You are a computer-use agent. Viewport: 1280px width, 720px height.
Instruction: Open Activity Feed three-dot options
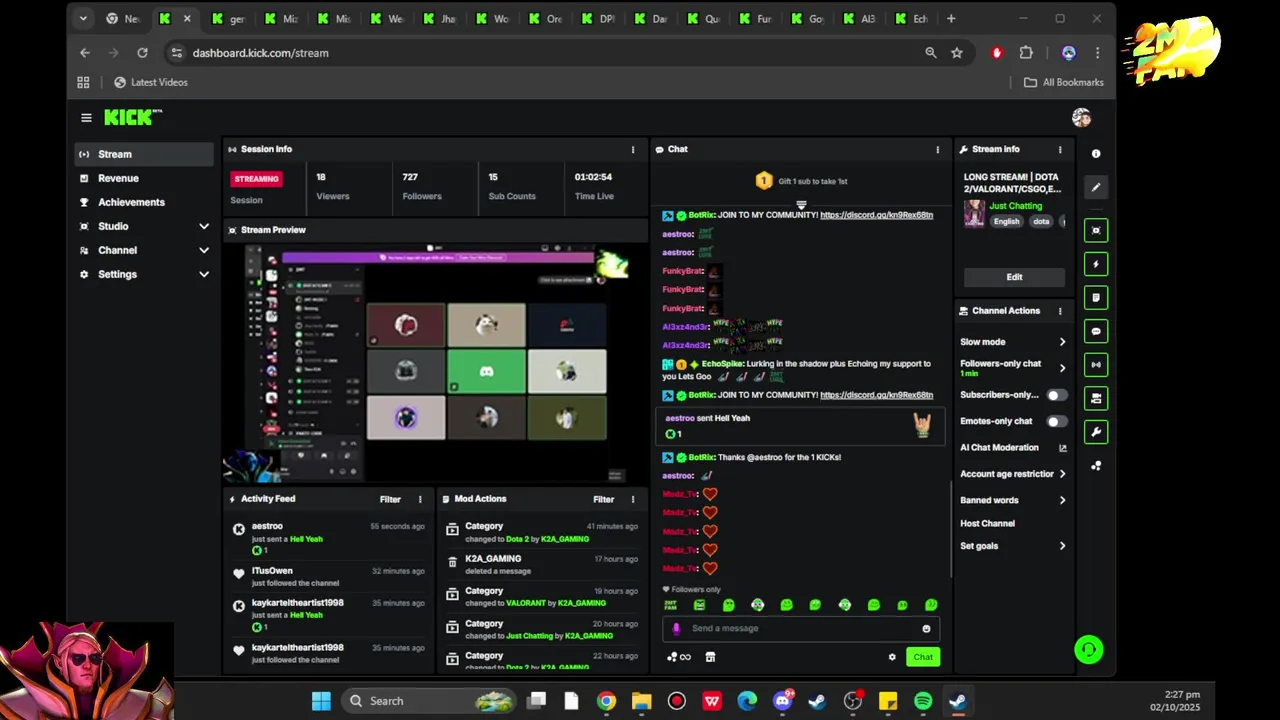(420, 499)
